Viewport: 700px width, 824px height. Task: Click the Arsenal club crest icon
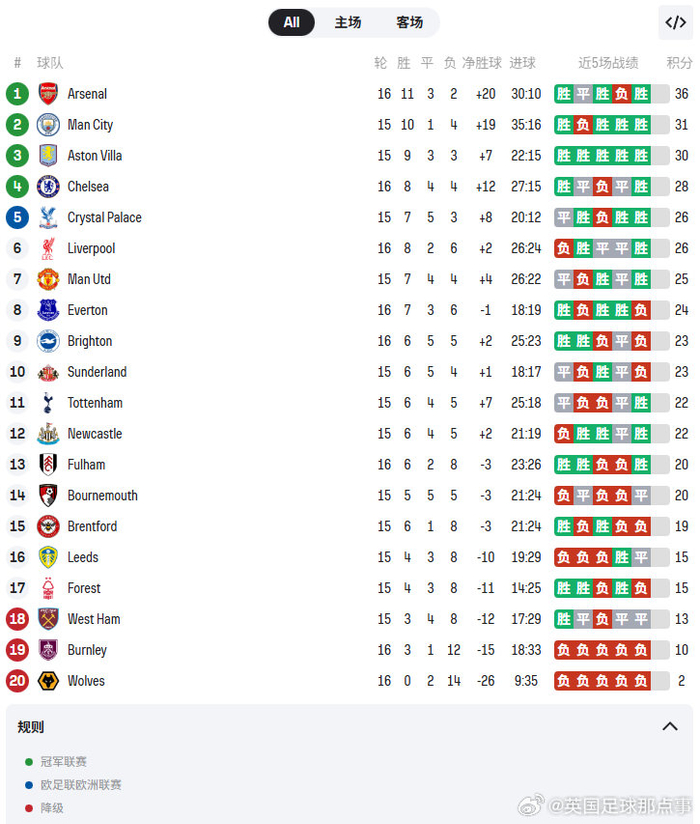48,94
